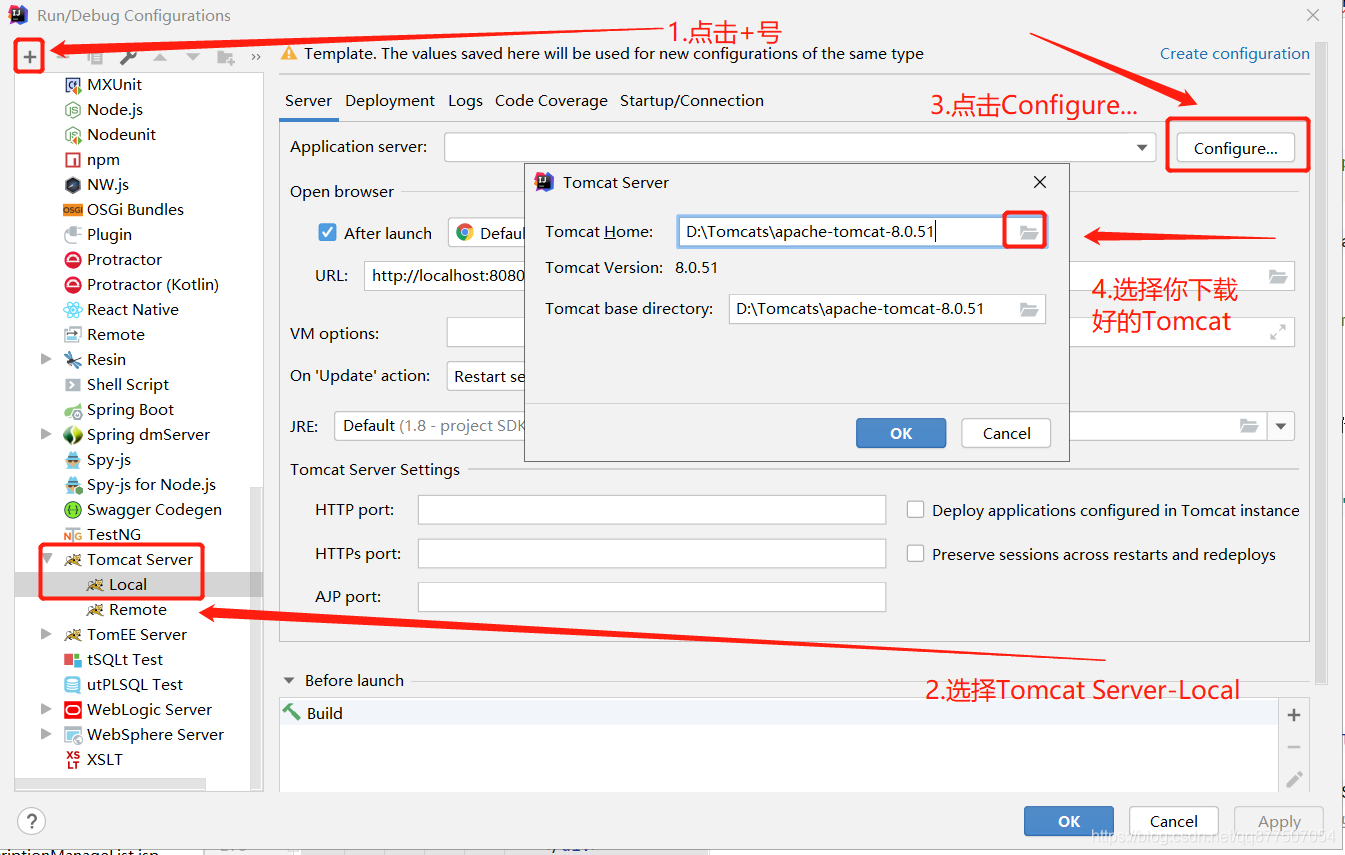Remove the selected Before launch task
The image size is (1345, 855).
1294,747
